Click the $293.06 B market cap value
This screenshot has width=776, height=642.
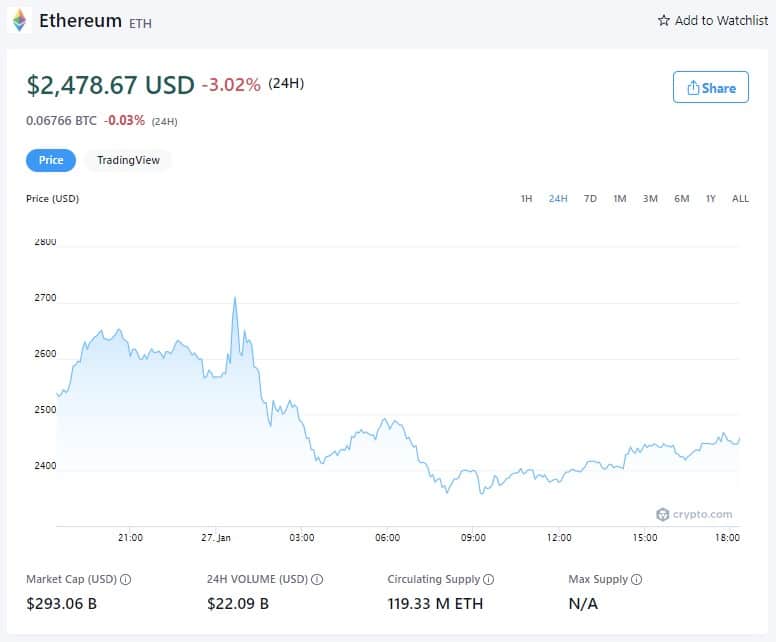(x=61, y=603)
